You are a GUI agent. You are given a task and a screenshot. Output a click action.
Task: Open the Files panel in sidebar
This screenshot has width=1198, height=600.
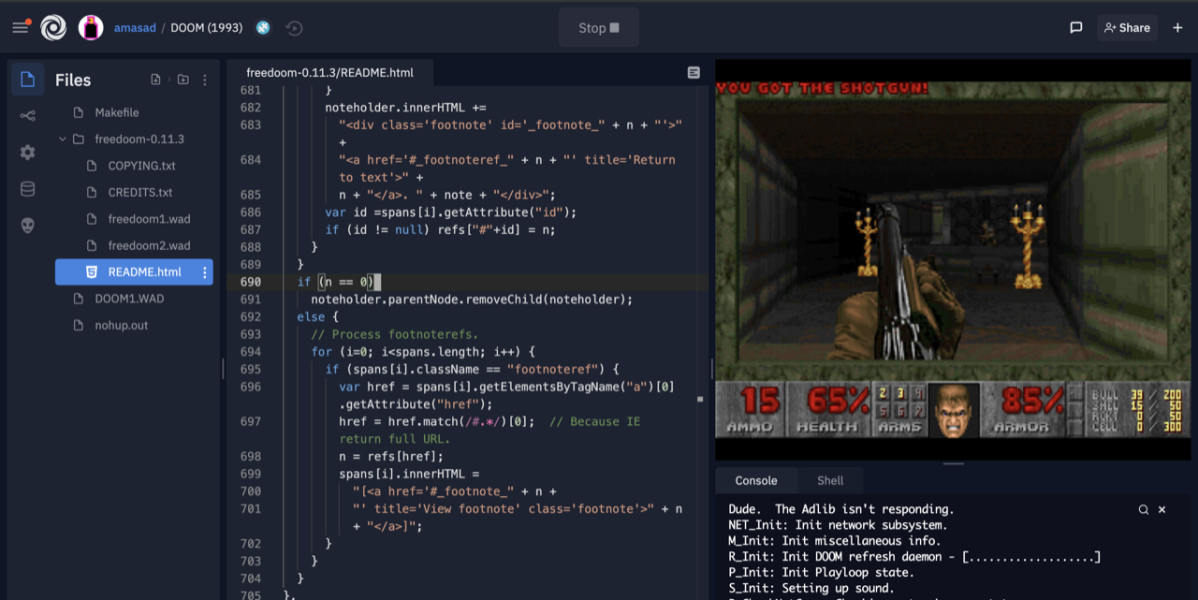pyautogui.click(x=27, y=80)
